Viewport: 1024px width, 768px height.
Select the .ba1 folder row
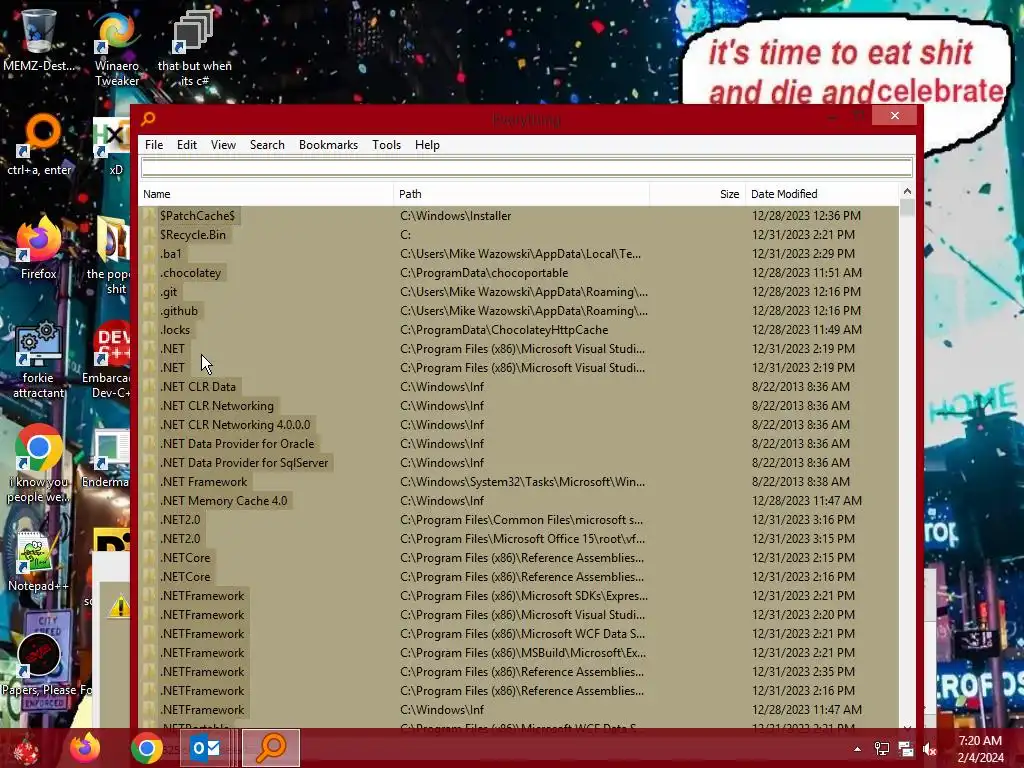coord(519,253)
